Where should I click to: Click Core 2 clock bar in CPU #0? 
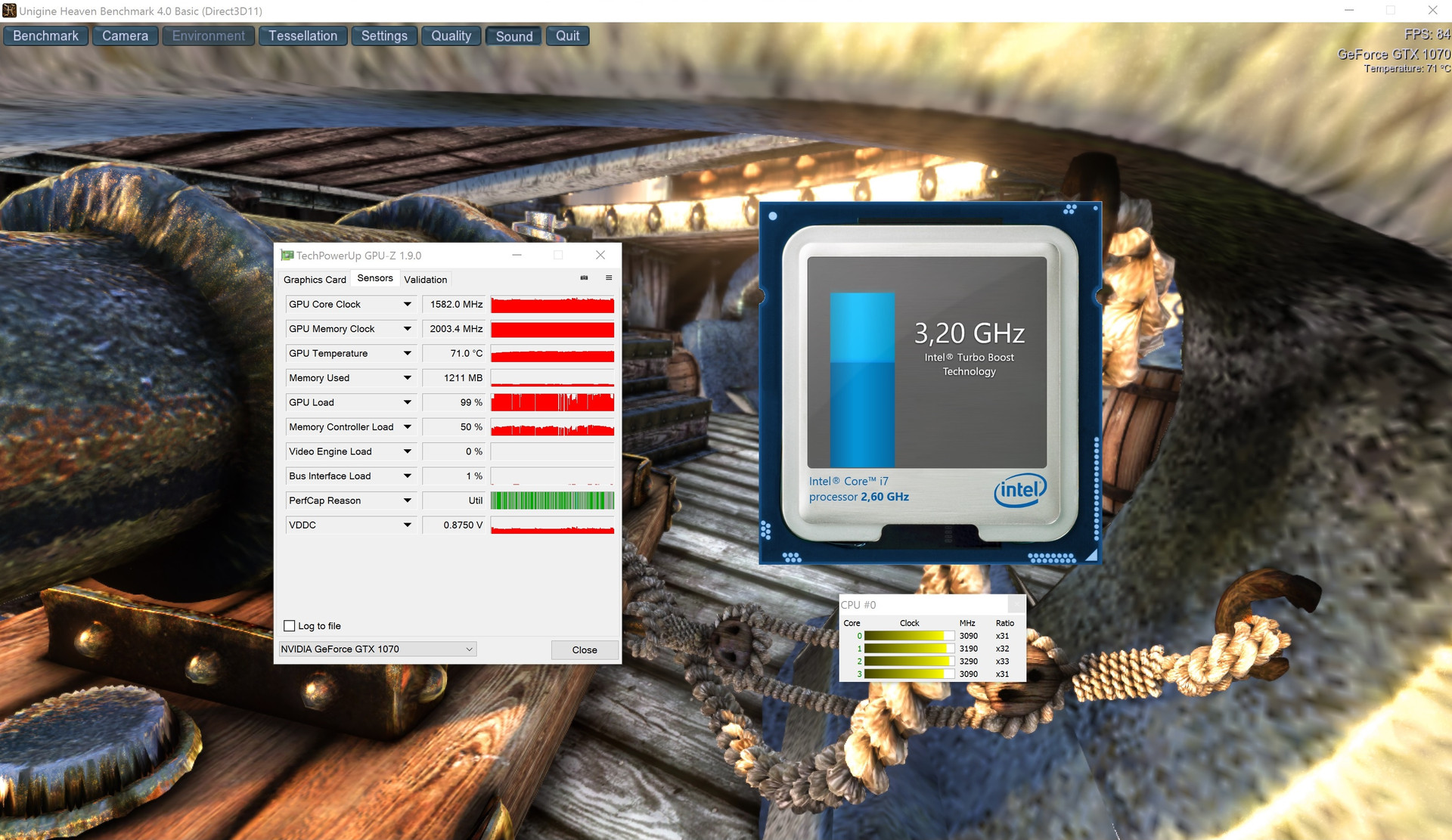click(x=909, y=662)
